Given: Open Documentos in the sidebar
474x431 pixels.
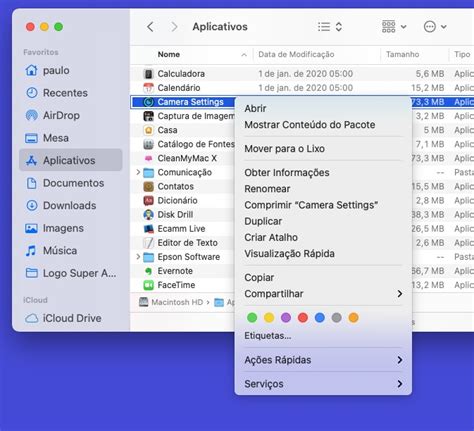Looking at the screenshot, I should [x=71, y=183].
